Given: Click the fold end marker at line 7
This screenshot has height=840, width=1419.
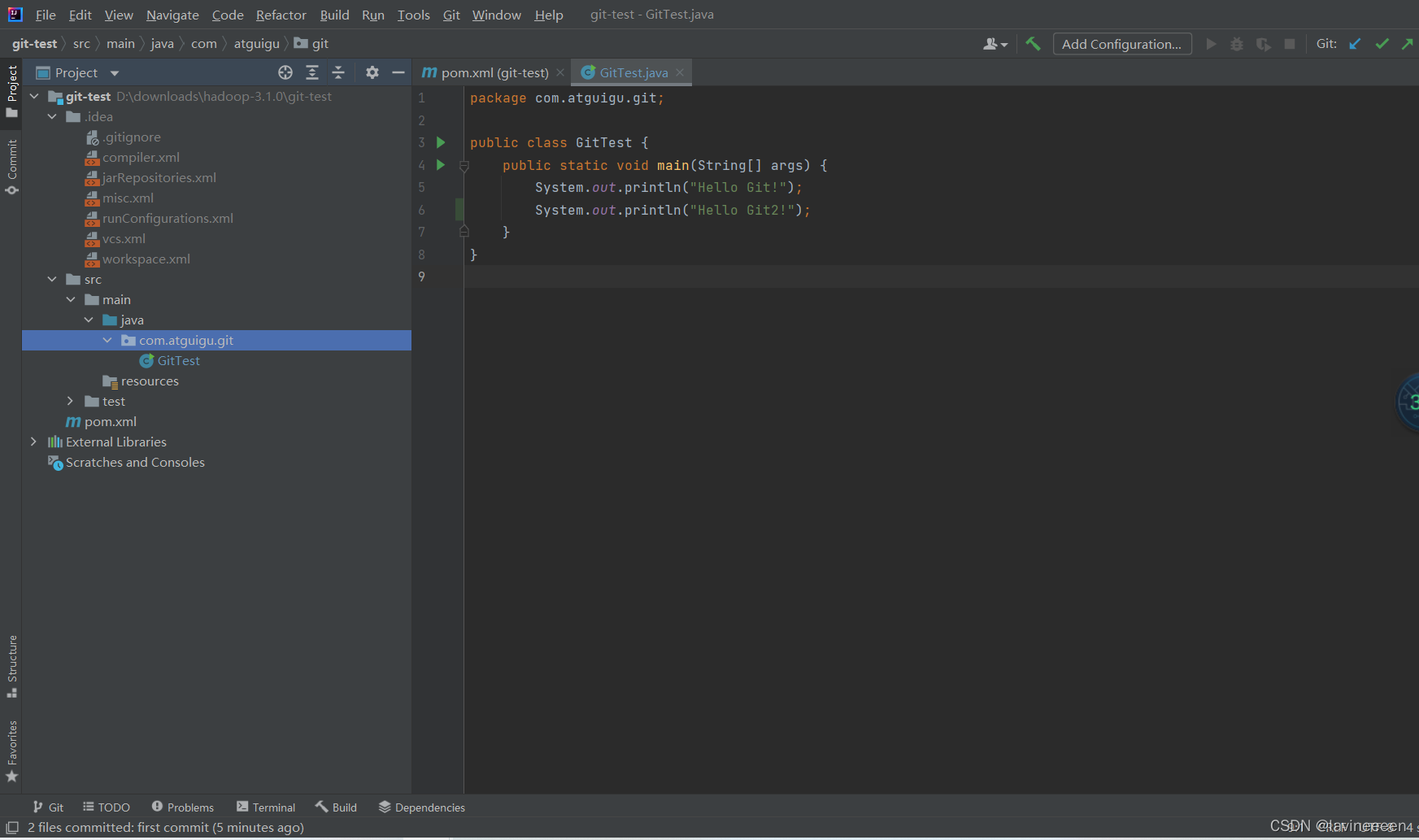Looking at the screenshot, I should (x=464, y=232).
